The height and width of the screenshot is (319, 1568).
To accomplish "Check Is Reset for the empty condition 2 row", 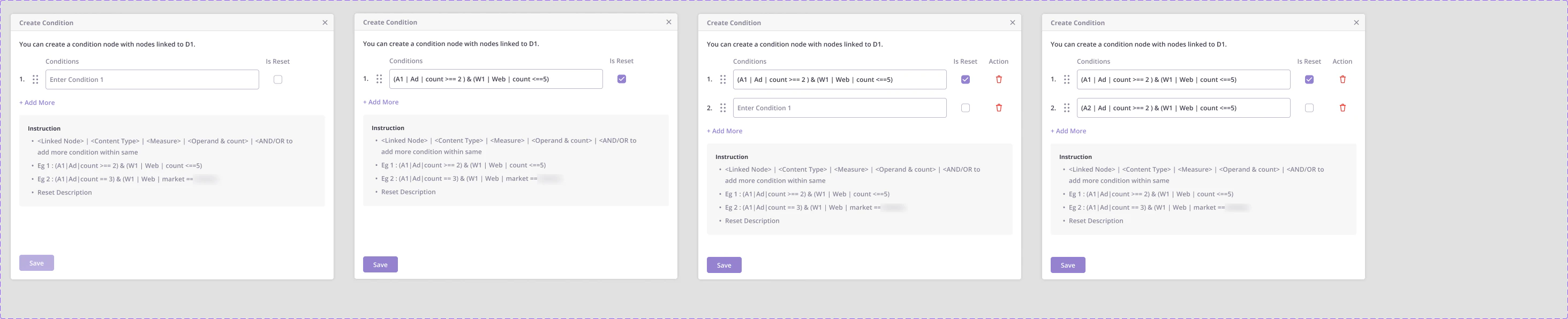I will [966, 108].
